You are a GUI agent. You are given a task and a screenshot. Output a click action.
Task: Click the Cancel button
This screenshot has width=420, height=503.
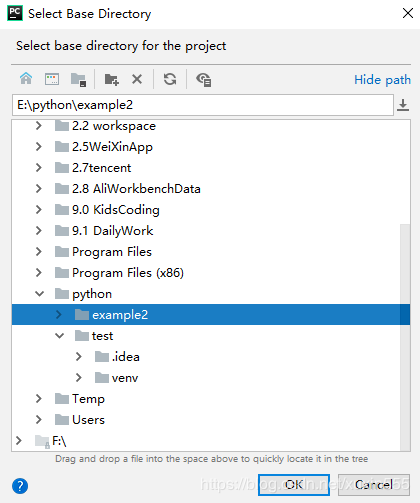click(x=374, y=485)
